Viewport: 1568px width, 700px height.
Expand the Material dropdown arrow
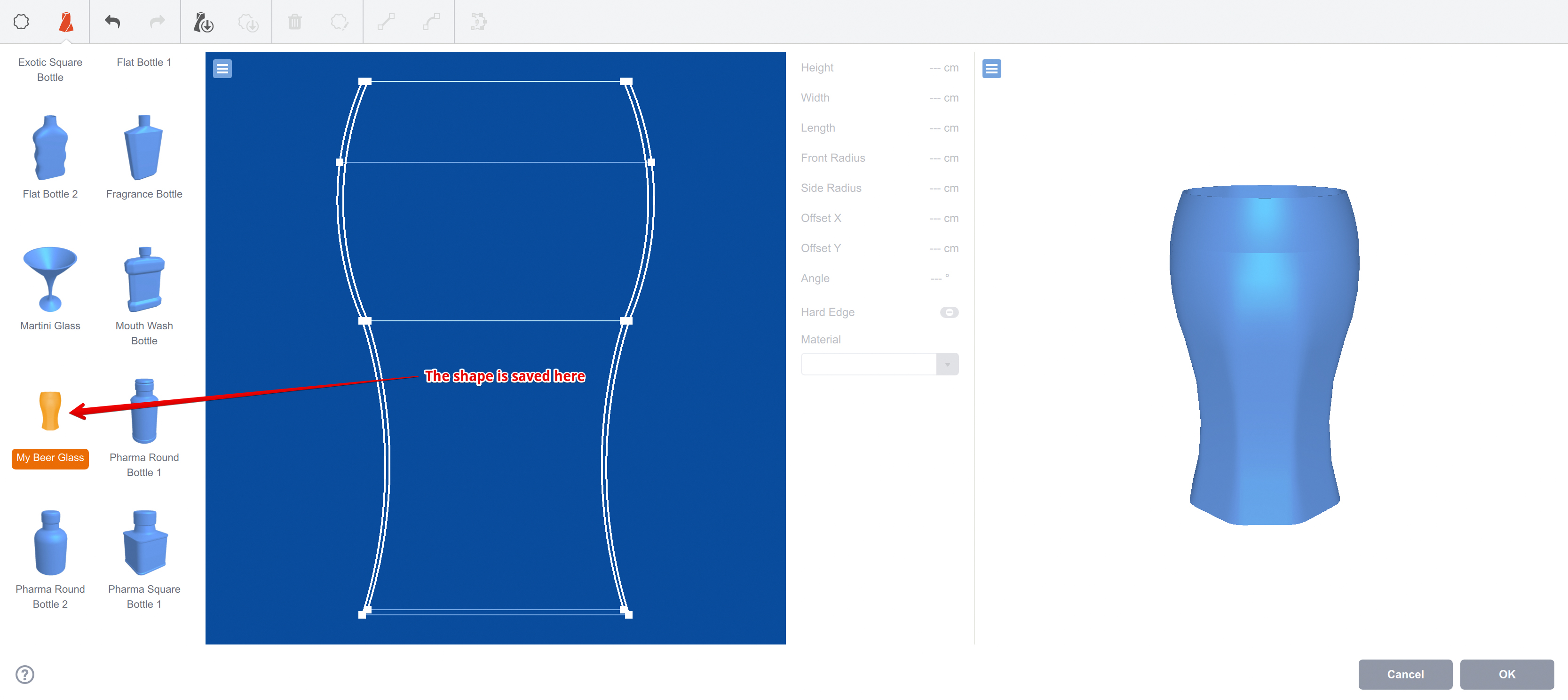click(947, 364)
